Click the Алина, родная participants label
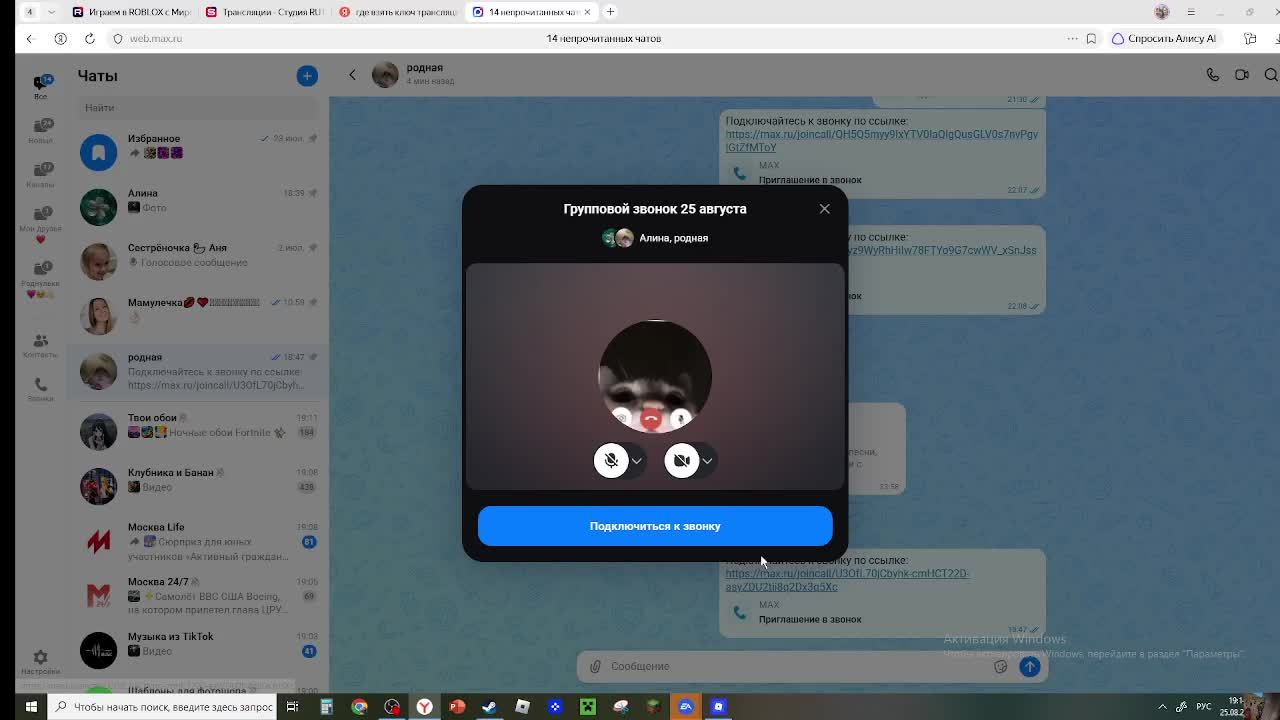1280x720 pixels. click(x=673, y=238)
